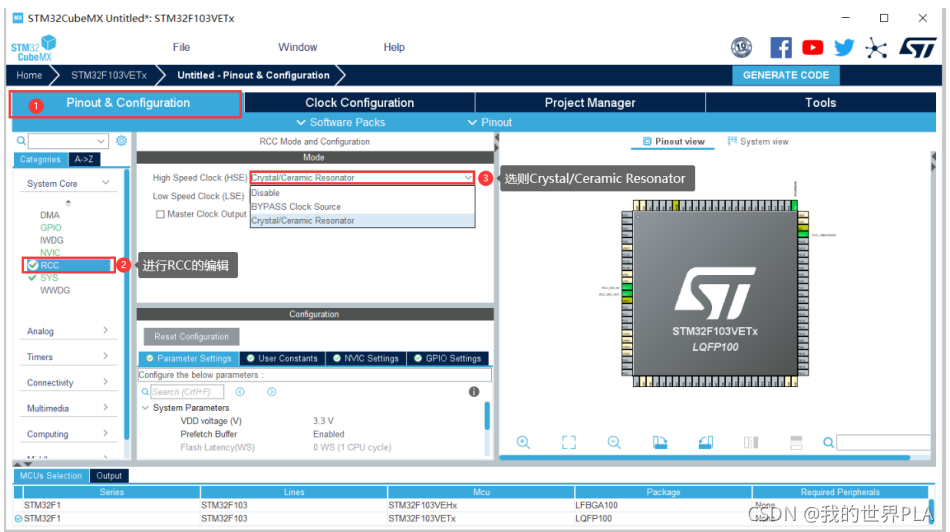This screenshot has width=950, height=532.
Task: Click the parameter search field
Action: click(x=187, y=392)
